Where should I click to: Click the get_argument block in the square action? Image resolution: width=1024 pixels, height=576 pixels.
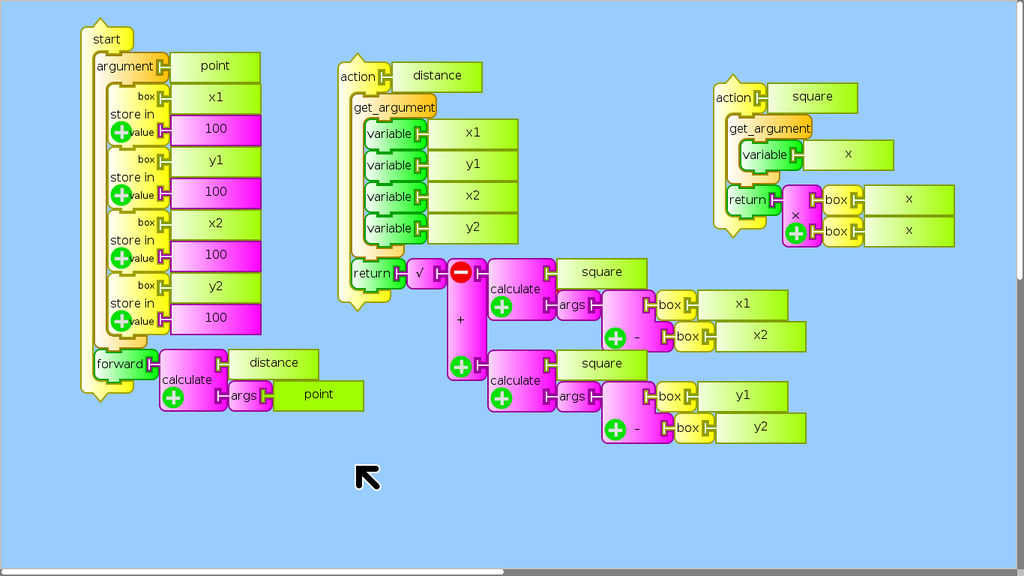pyautogui.click(x=769, y=129)
